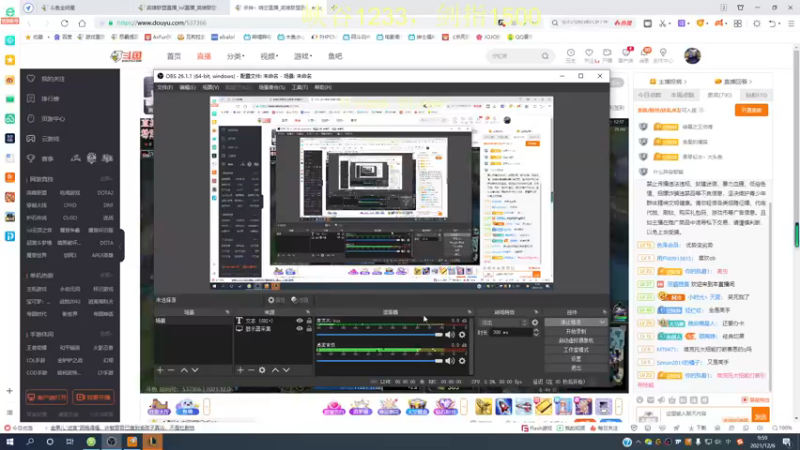Open the Tools menu in OBS
Image resolution: width=800 pixels, height=450 pixels.
tap(299, 88)
